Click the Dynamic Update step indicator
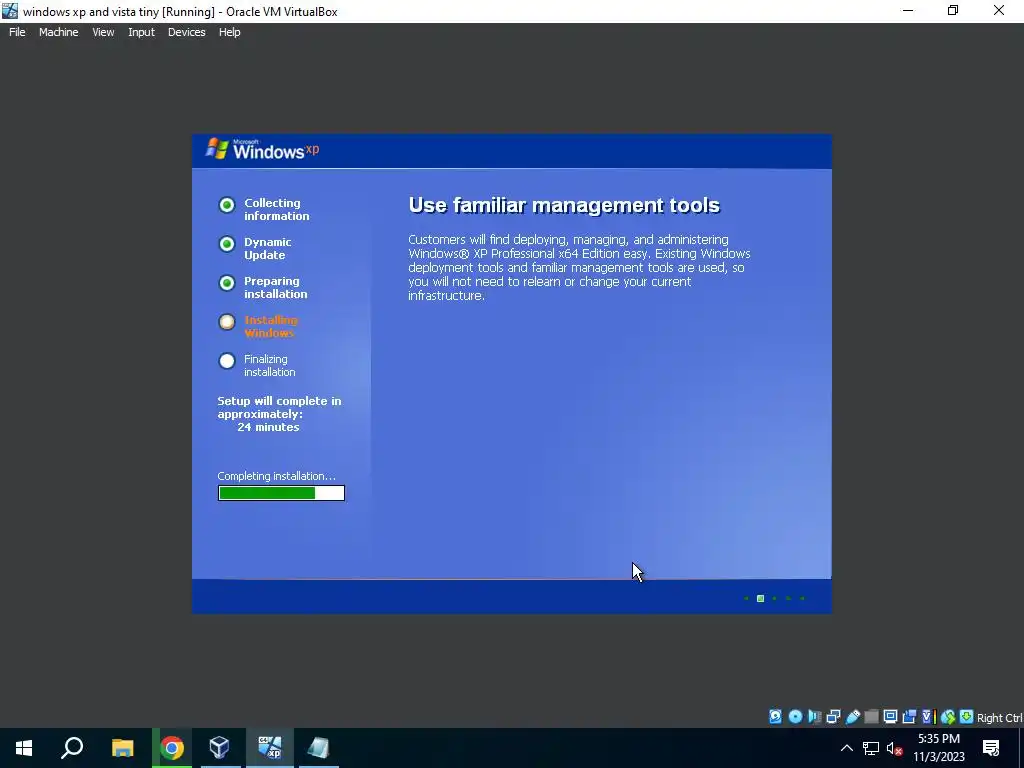Viewport: 1024px width, 768px height. tap(227, 244)
